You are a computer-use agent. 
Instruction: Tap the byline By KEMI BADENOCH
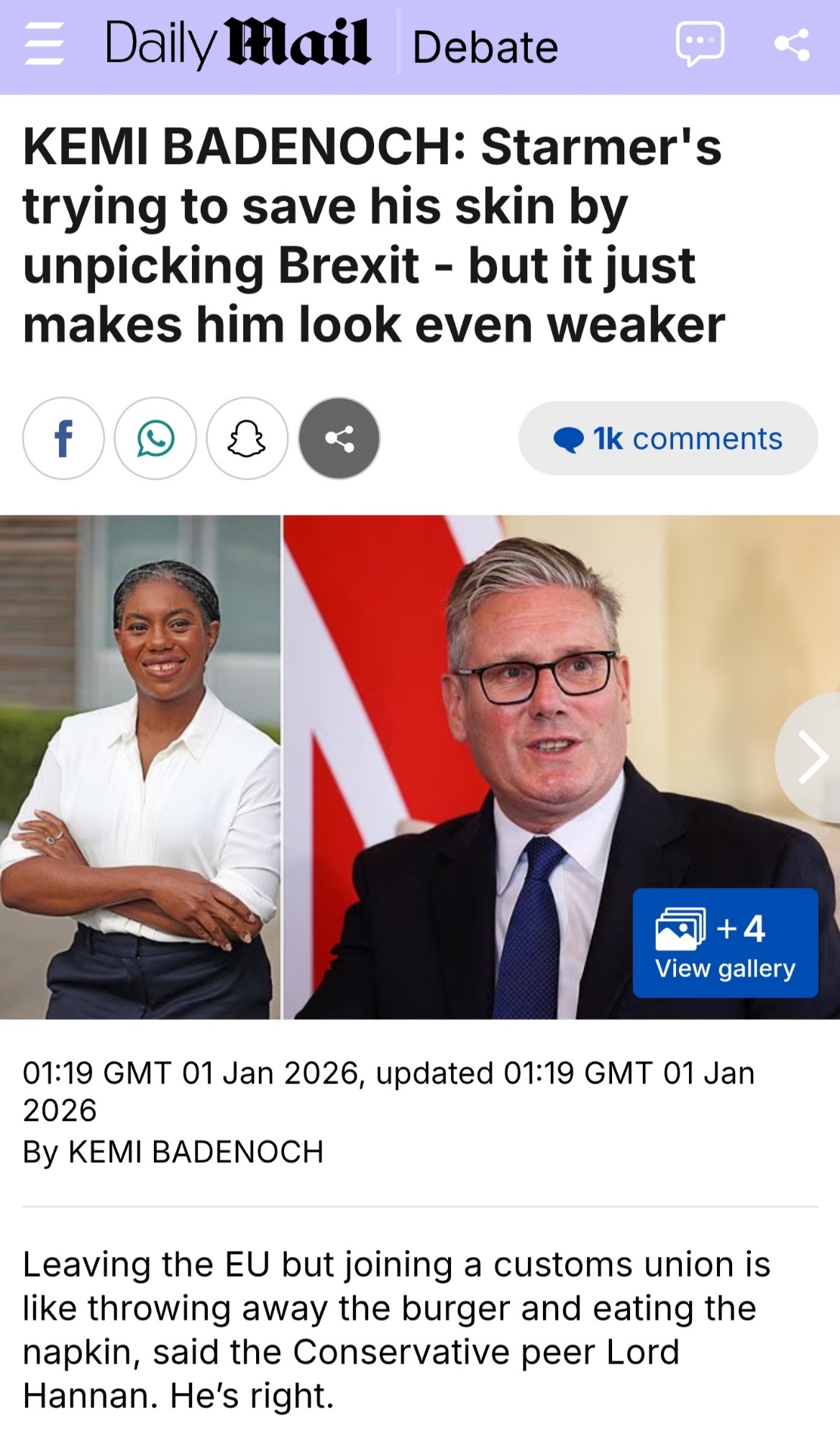click(173, 1152)
